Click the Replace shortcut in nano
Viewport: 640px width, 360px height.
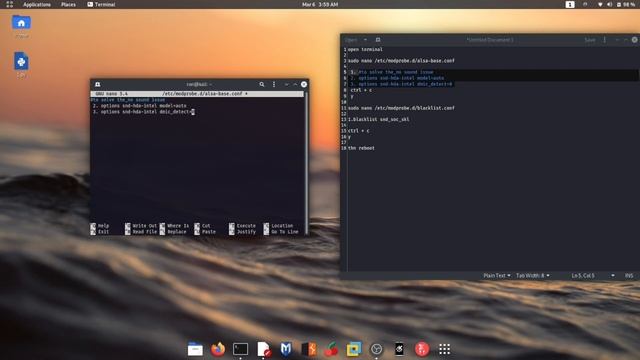pyautogui.click(x=173, y=232)
